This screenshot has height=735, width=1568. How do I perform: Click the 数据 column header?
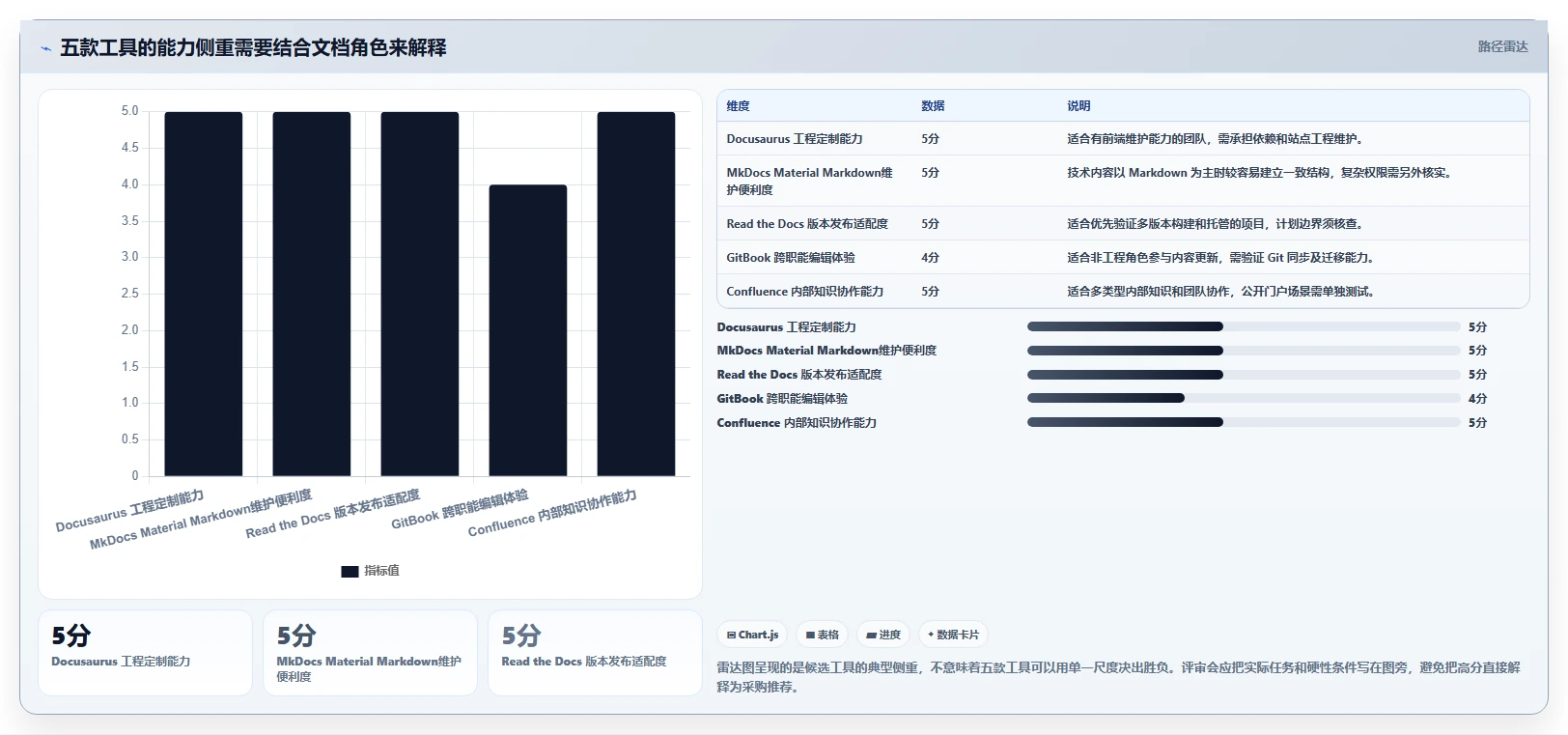coord(933,106)
